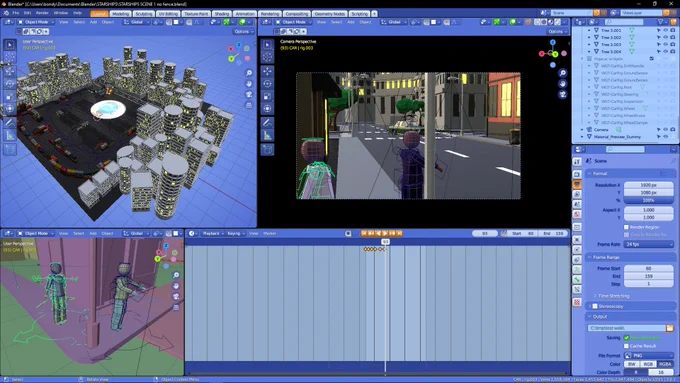The width and height of the screenshot is (680, 383).
Task: Select RGBA color mode button
Action: pos(665,364)
